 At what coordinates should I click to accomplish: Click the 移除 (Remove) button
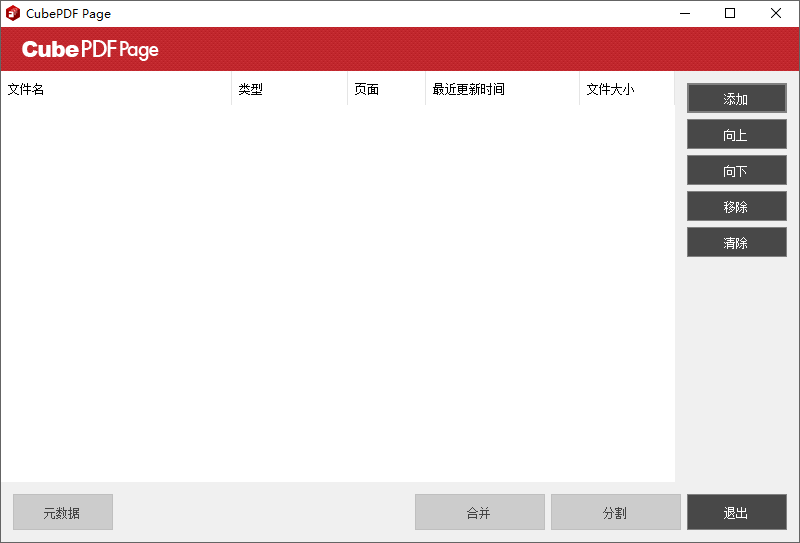point(736,206)
